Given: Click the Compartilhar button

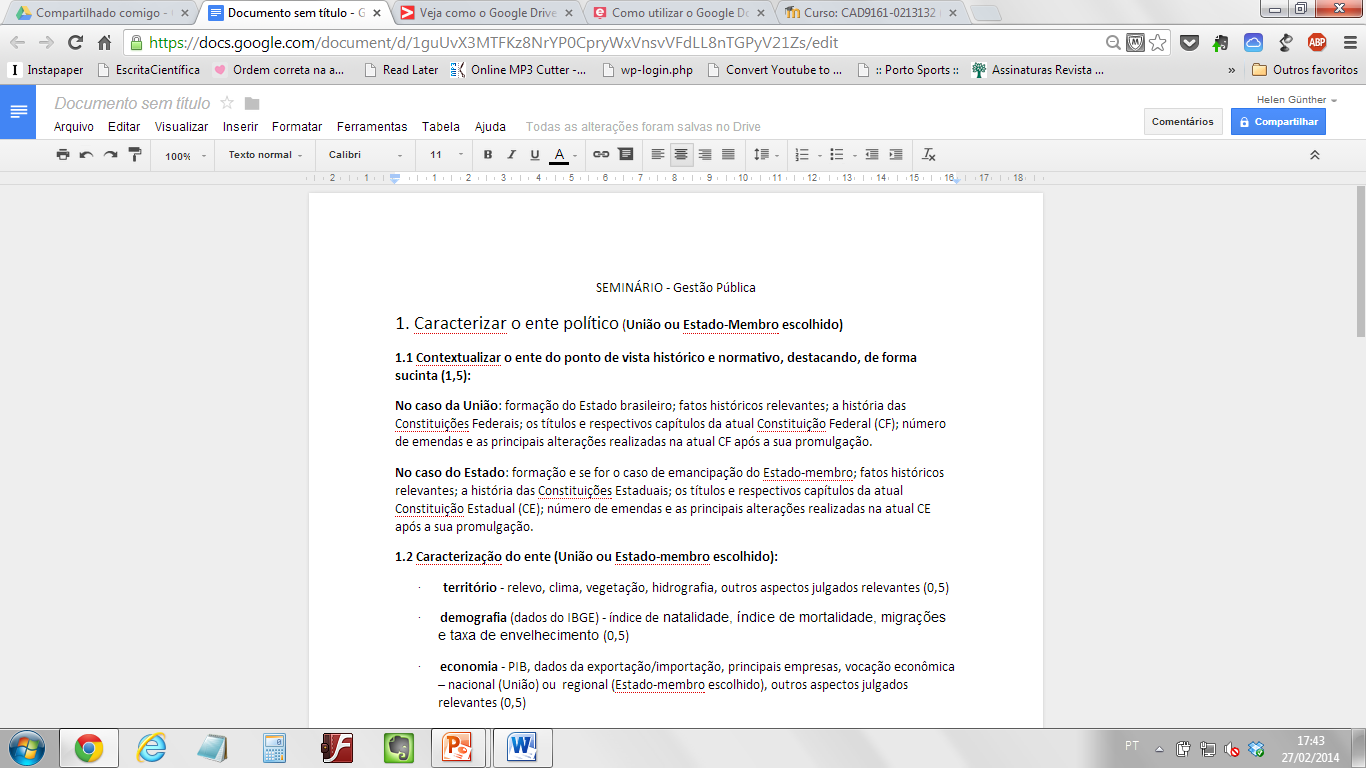Looking at the screenshot, I should tap(1278, 121).
